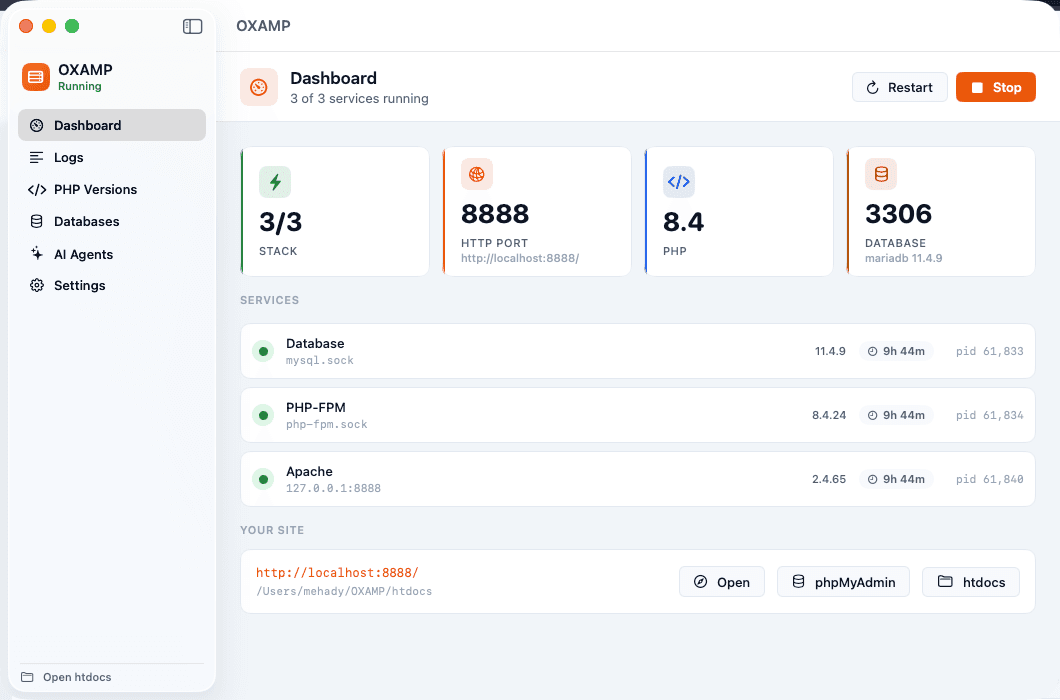The image size is (1060, 700).
Task: Click the green Running status text
Action: coord(80,87)
